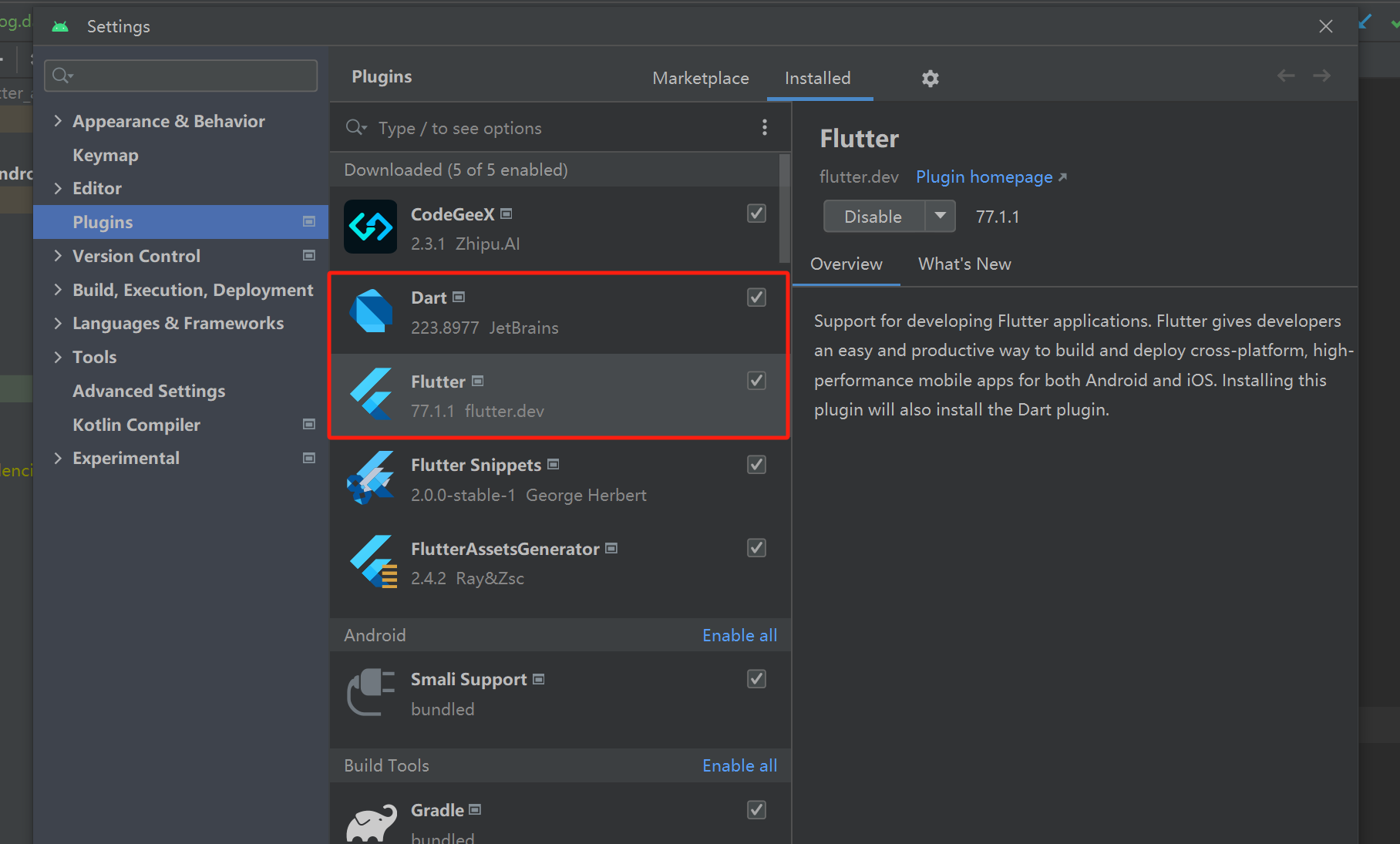Toggle the Flutter plugin checkbox
This screenshot has width=1400, height=844.
pyautogui.click(x=757, y=381)
